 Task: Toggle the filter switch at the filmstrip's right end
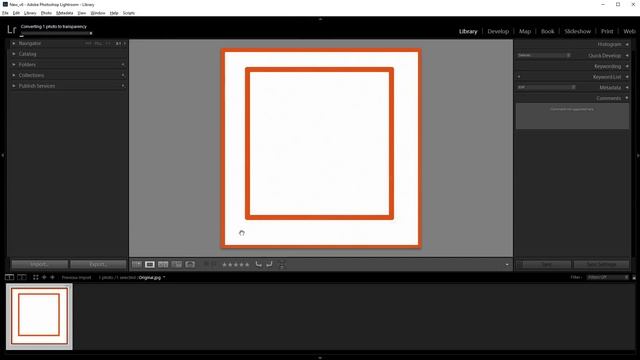point(634,277)
